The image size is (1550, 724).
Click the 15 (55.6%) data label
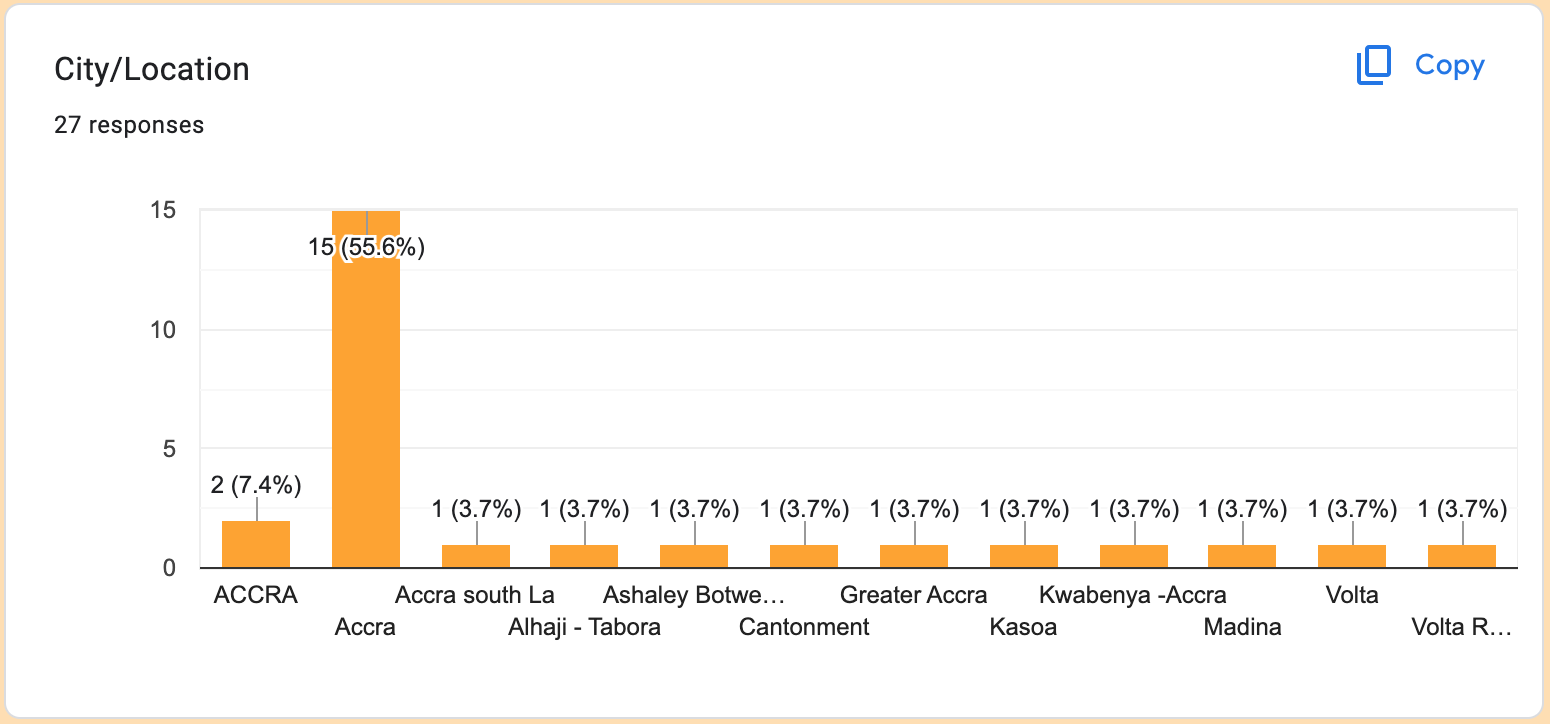click(x=367, y=247)
